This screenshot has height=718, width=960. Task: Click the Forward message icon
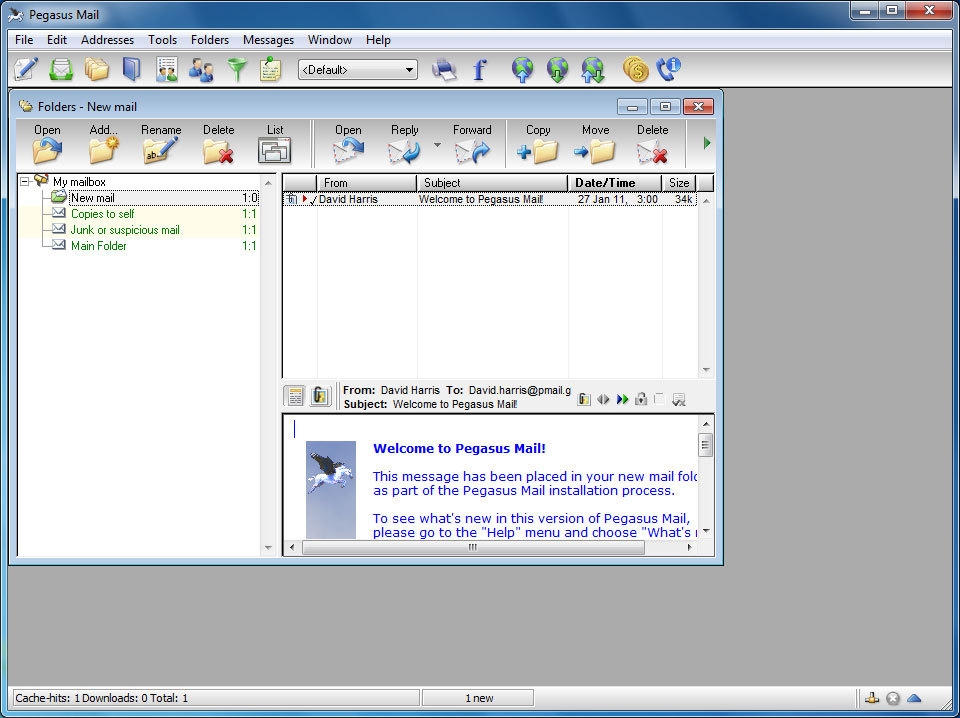(471, 151)
